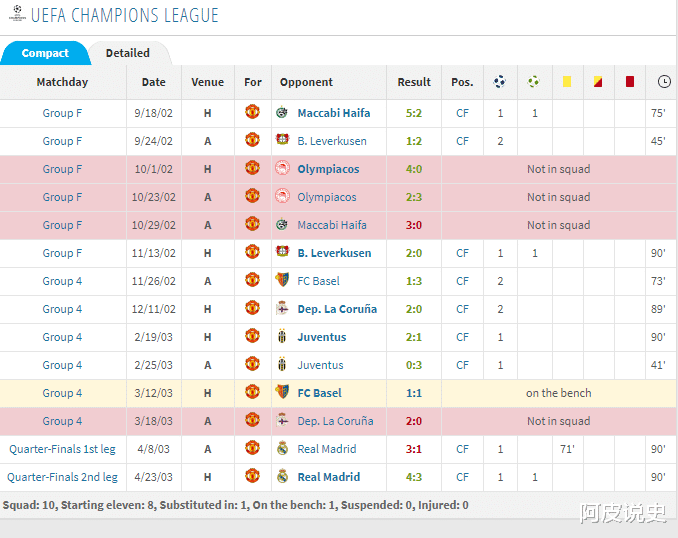Click the 4:3 result versus Real Madrid

click(414, 477)
